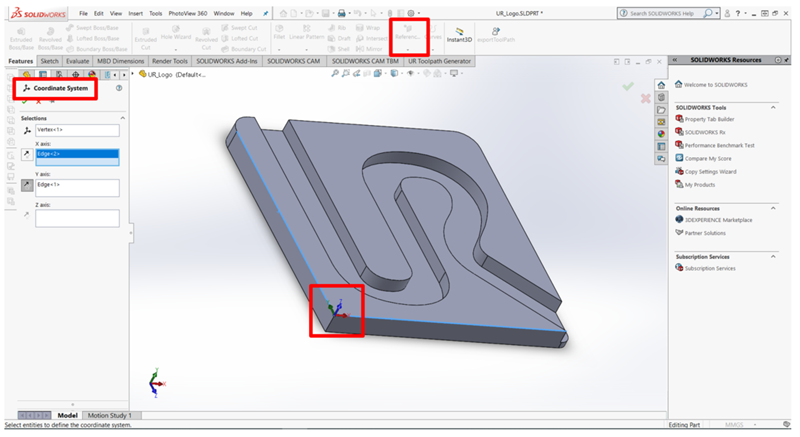Open the Curves dropdown arrow
The height and width of the screenshot is (437, 800).
433,50
